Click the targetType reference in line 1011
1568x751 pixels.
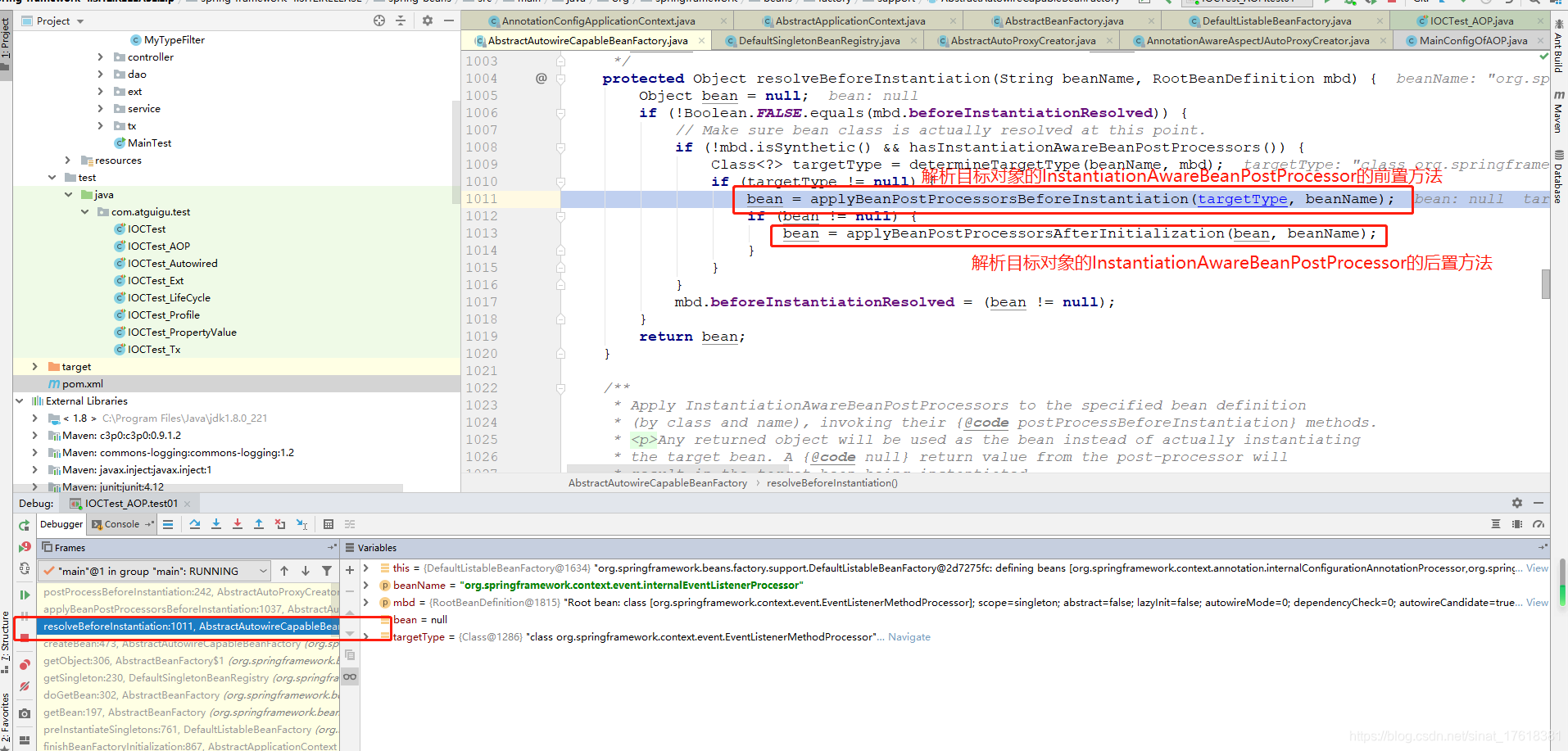click(1242, 199)
